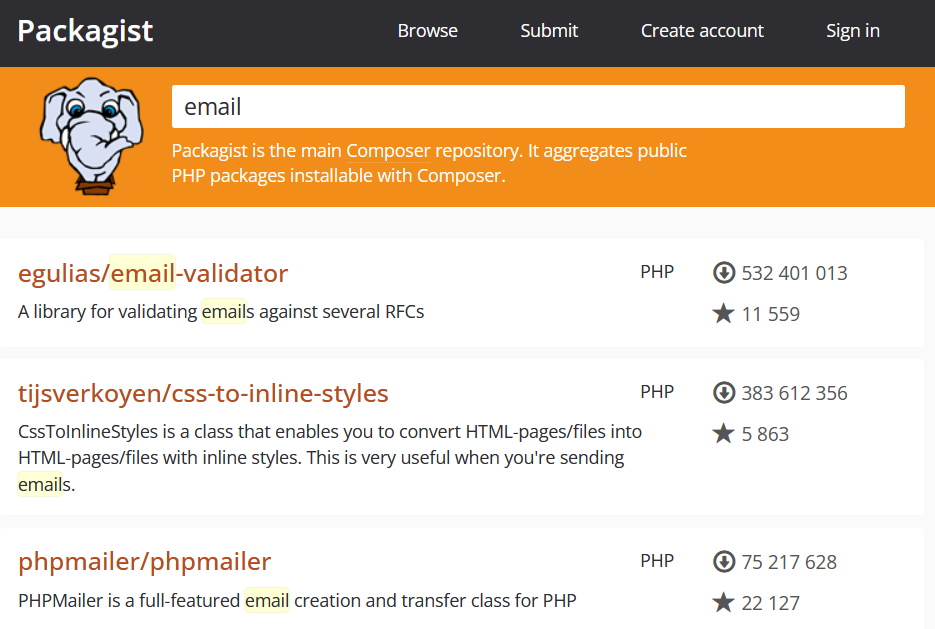Open the phpmailer/phpmailer package
The height and width of the screenshot is (629, 935).
[x=144, y=562]
